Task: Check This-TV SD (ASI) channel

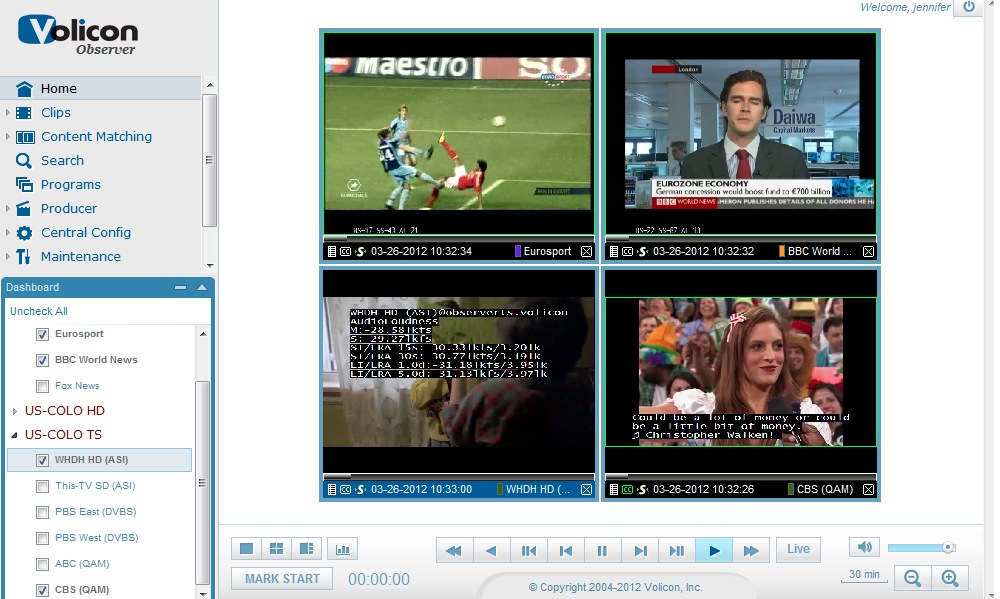Action: pyautogui.click(x=43, y=486)
